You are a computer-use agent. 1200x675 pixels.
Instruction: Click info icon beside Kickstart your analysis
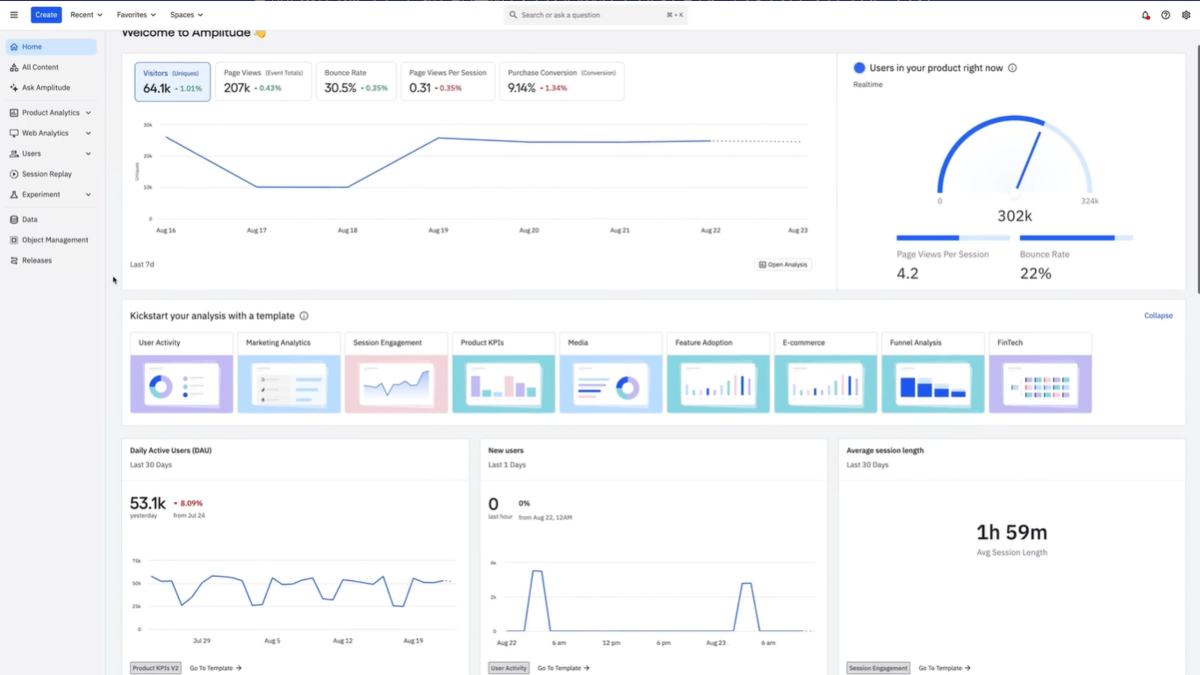coord(304,316)
